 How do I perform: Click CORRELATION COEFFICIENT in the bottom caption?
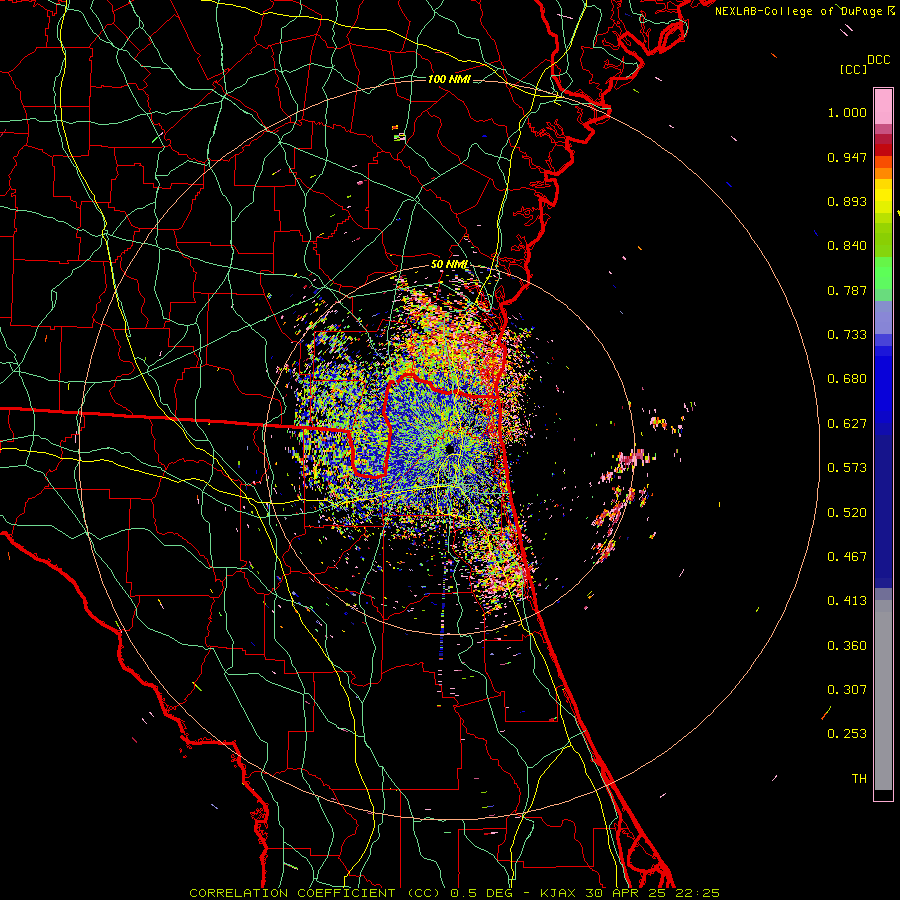click(292, 893)
